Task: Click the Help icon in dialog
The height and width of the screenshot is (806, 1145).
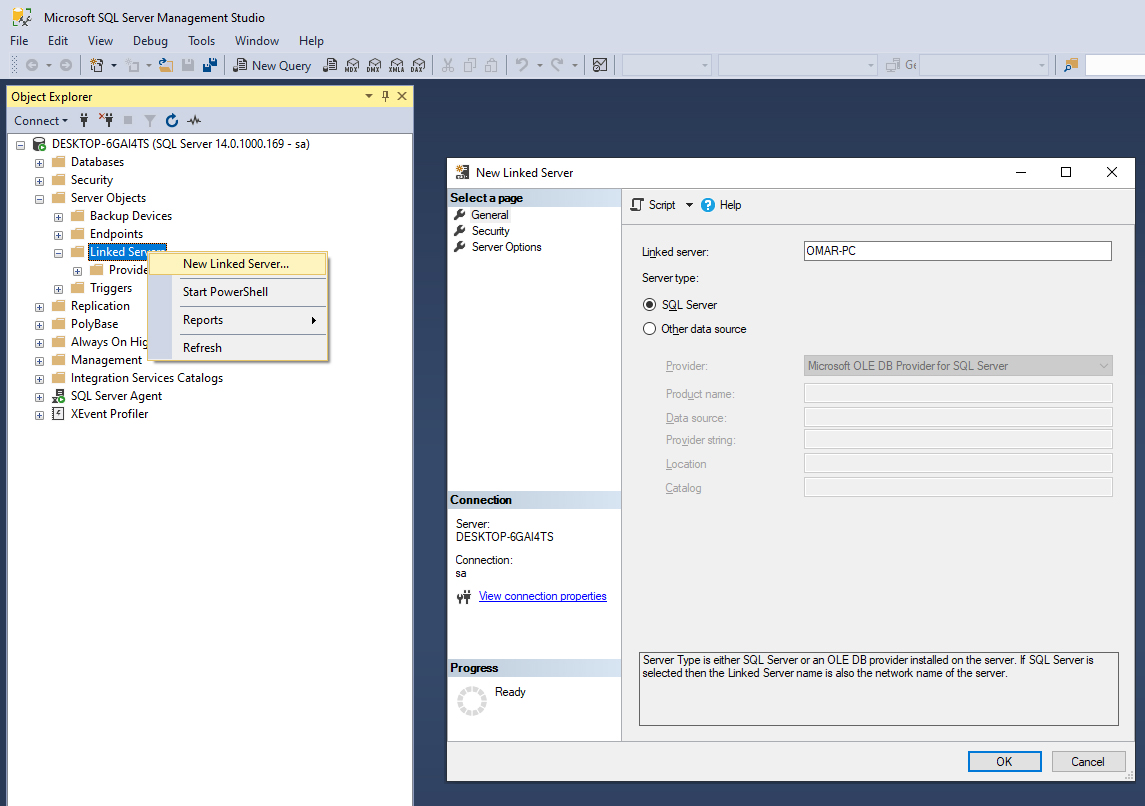Action: click(708, 205)
